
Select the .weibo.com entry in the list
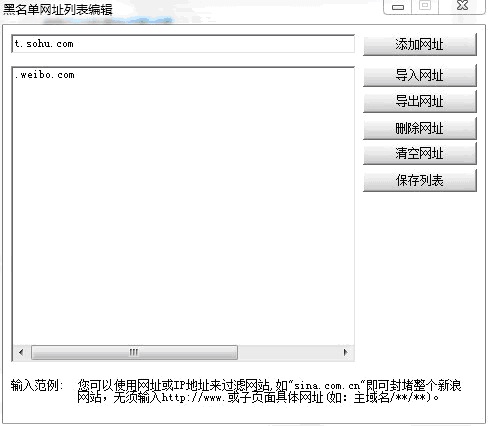point(45,75)
